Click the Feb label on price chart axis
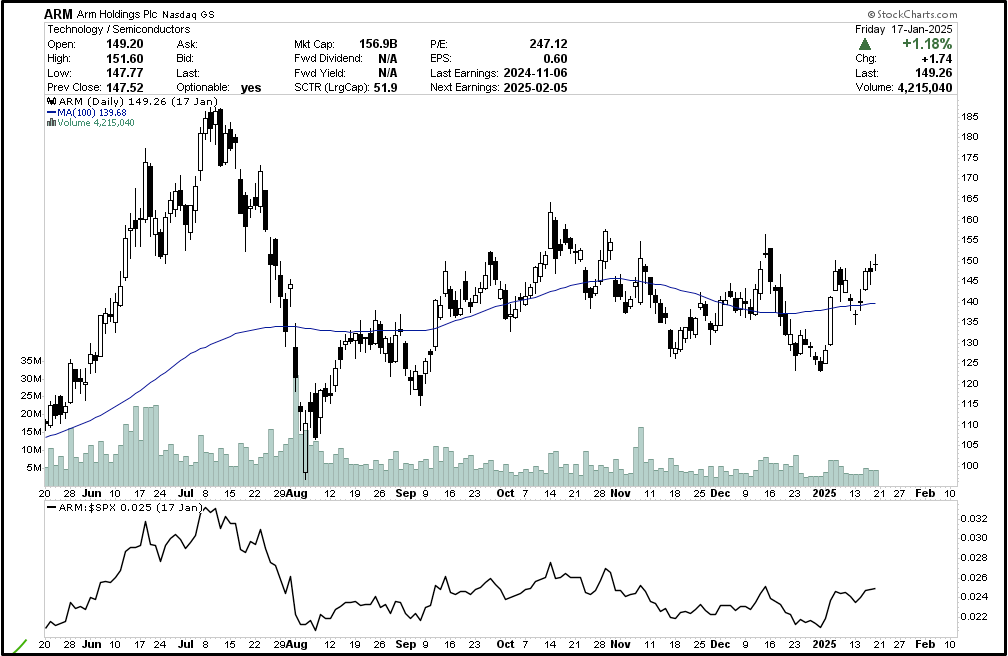 click(x=924, y=493)
